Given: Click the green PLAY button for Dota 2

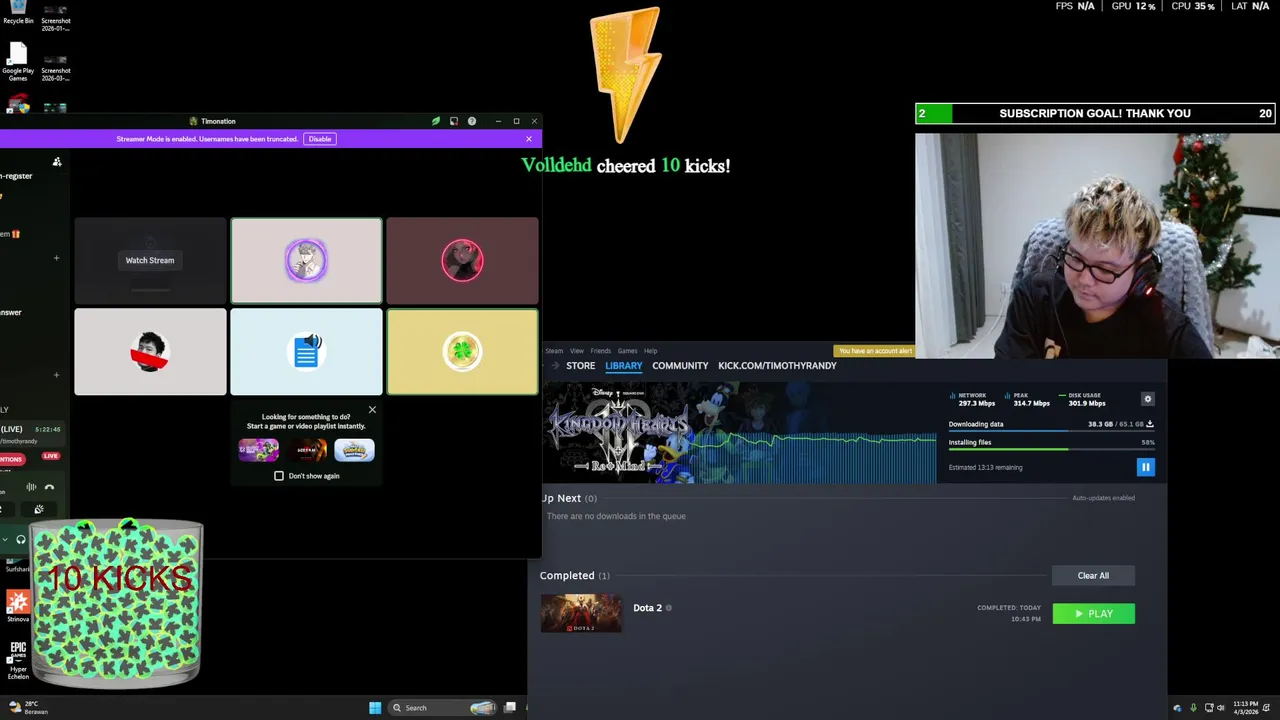Looking at the screenshot, I should [1094, 613].
